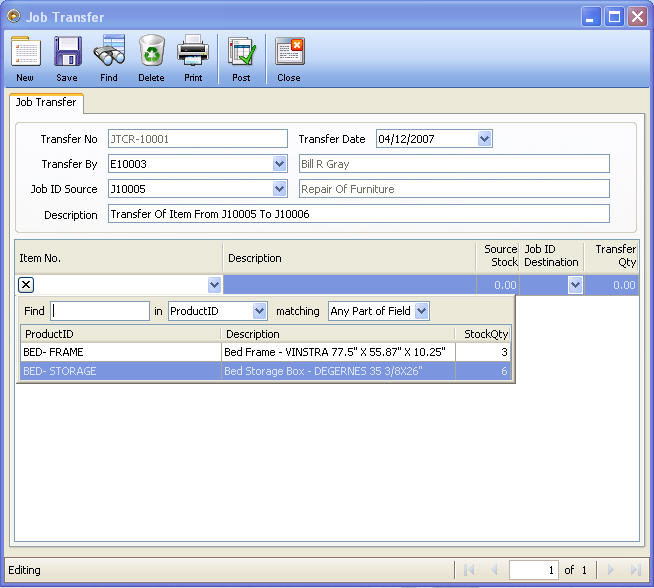Click the Job Transfer title bar app icon
The image size is (654, 588).
[14, 16]
